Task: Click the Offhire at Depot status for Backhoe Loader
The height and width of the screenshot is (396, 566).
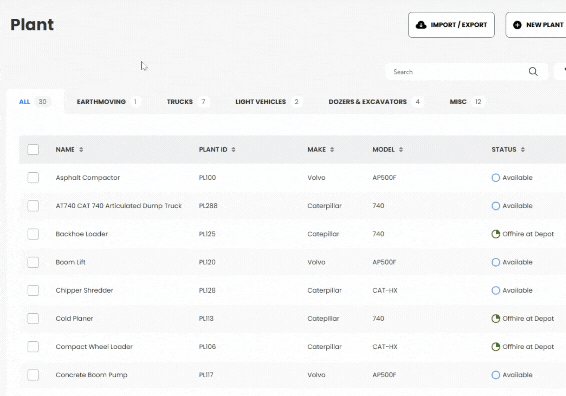Action: click(x=528, y=234)
